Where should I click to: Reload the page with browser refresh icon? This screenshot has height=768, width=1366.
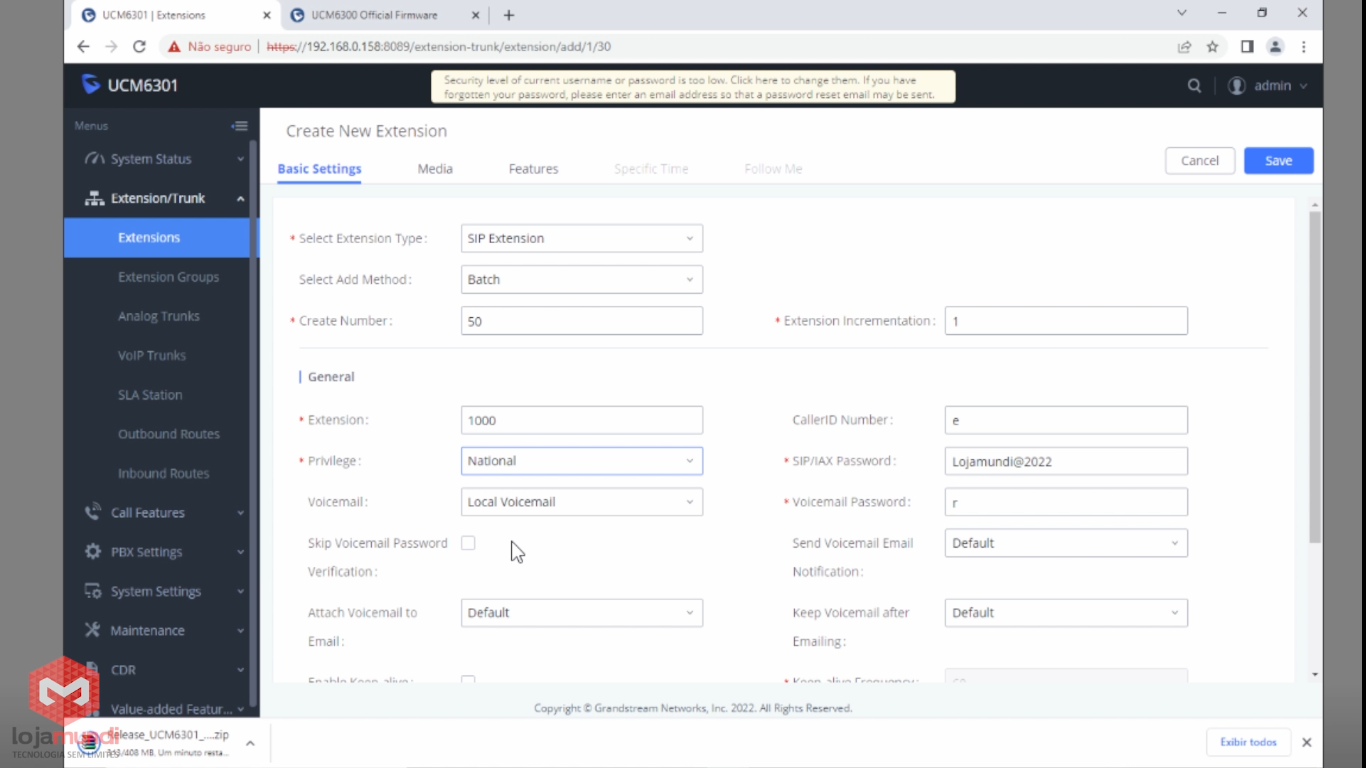tap(139, 47)
